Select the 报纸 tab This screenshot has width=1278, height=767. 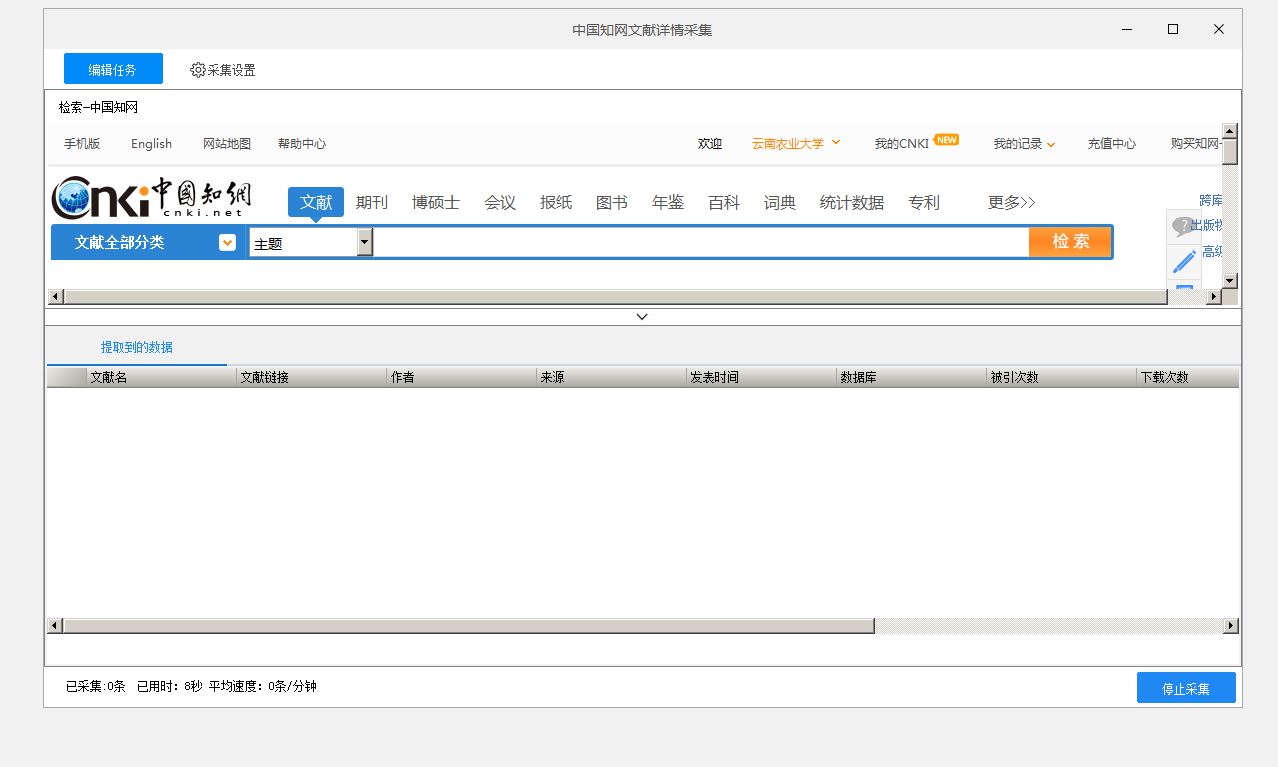pyautogui.click(x=556, y=202)
